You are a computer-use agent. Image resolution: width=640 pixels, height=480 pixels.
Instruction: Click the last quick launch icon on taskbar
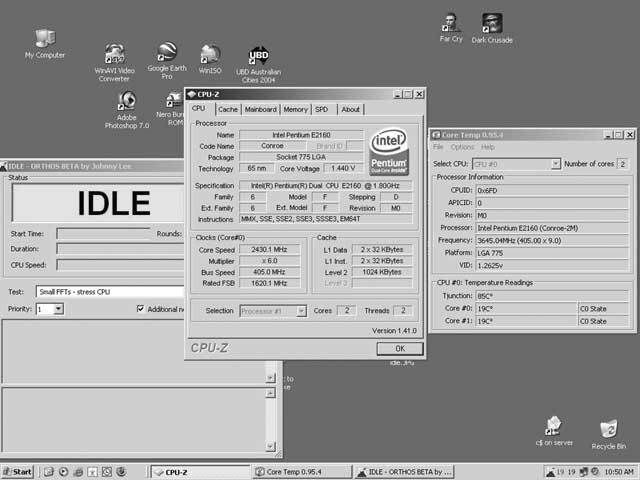[x=121, y=472]
